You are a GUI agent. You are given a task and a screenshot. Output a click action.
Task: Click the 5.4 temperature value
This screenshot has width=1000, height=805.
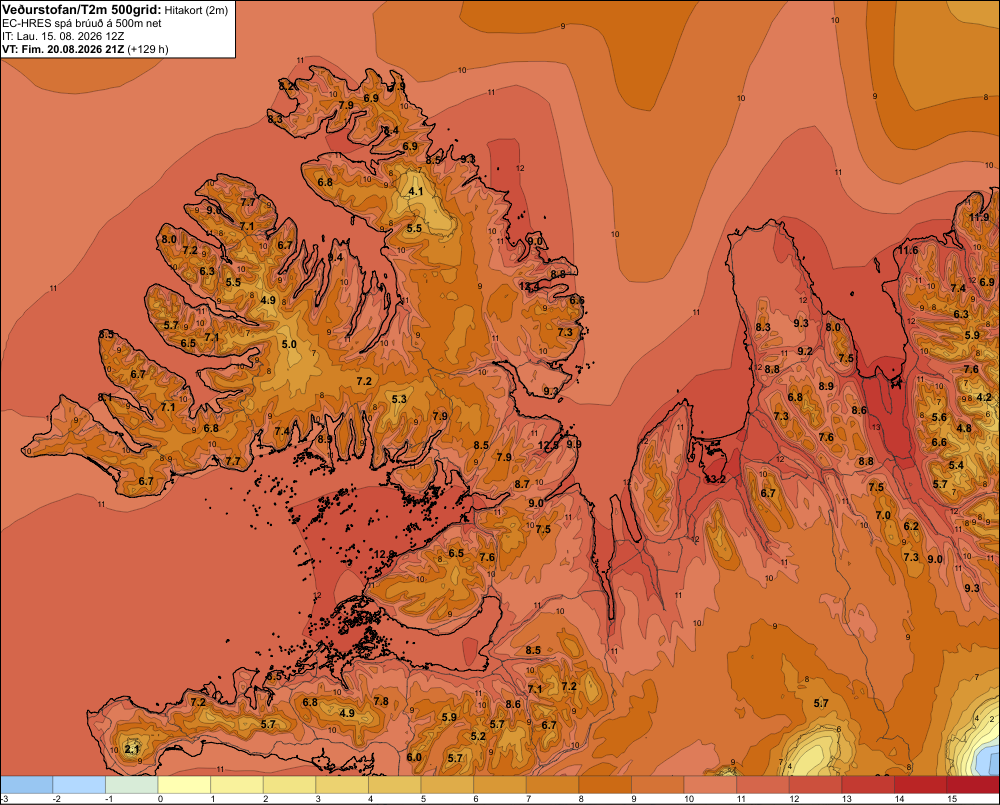[x=956, y=466]
